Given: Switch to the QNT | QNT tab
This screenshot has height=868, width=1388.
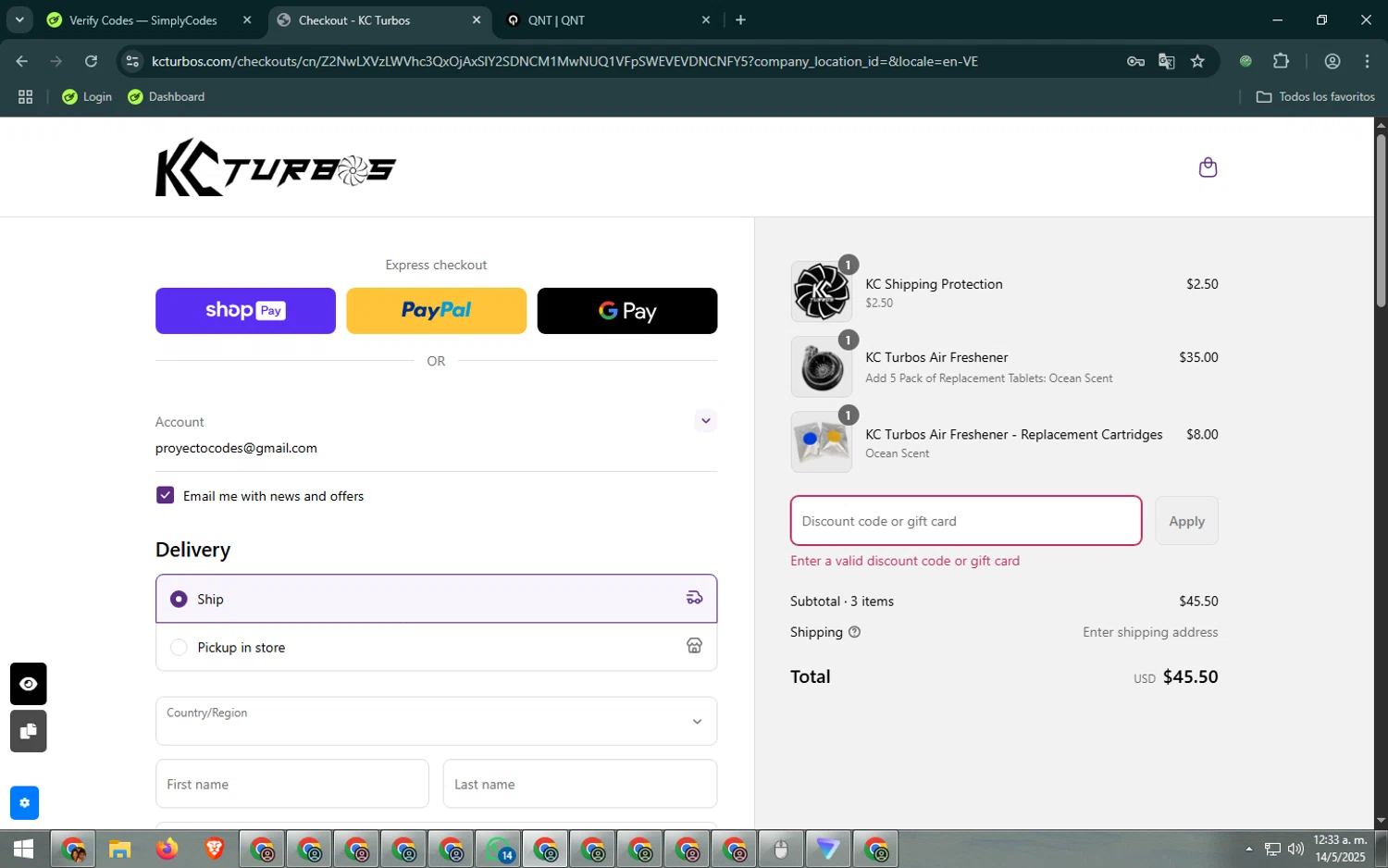Looking at the screenshot, I should (x=556, y=19).
